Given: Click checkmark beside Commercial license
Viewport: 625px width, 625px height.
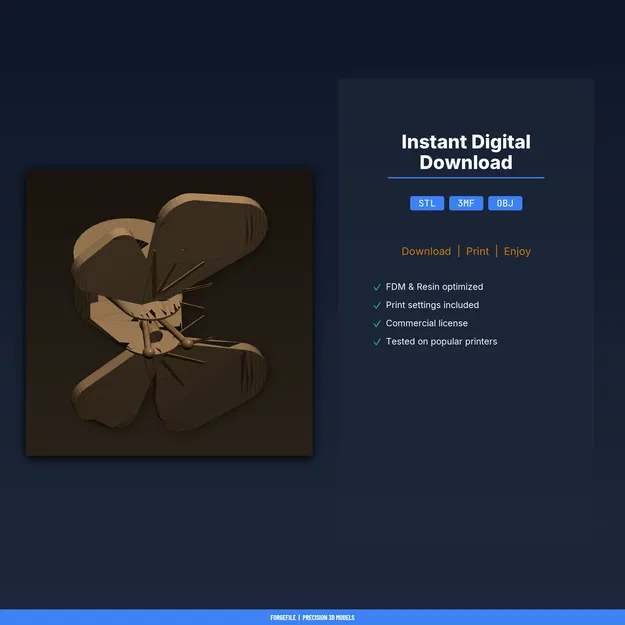Looking at the screenshot, I should [377, 324].
